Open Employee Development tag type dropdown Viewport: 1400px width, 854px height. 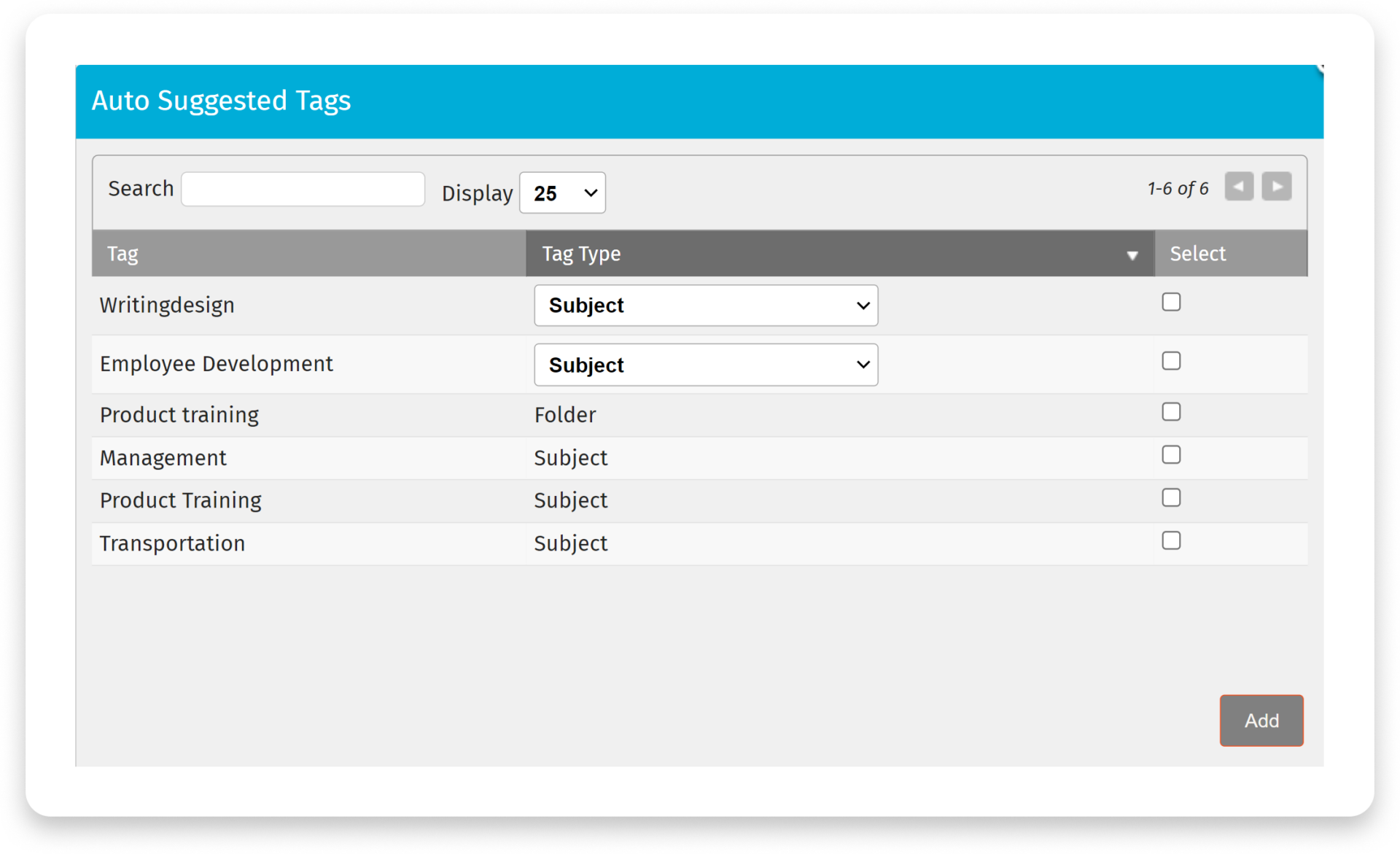[x=706, y=365]
